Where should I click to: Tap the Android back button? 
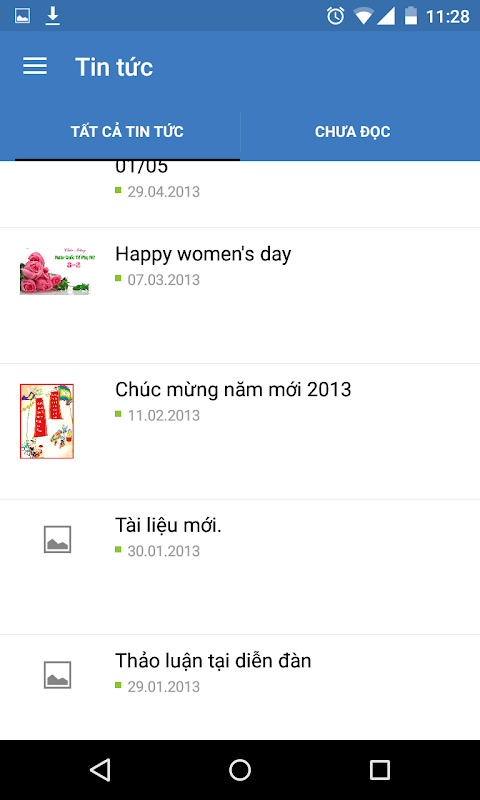(100, 769)
